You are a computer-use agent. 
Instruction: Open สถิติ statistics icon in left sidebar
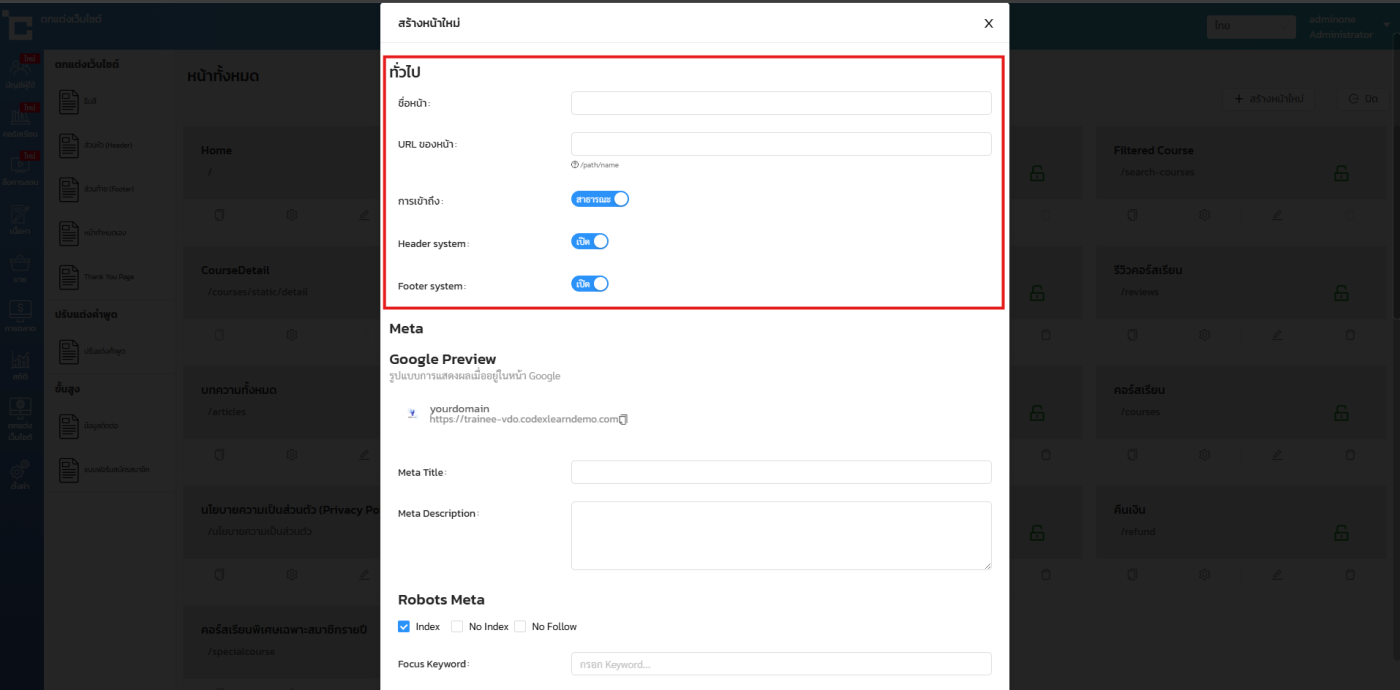click(x=20, y=364)
